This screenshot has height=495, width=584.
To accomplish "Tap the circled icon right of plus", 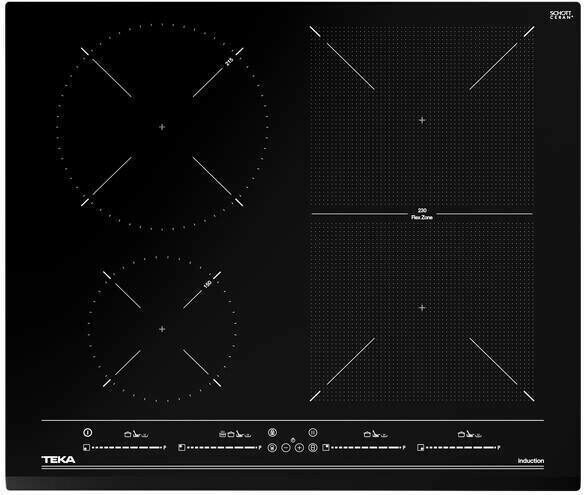I will click(313, 447).
